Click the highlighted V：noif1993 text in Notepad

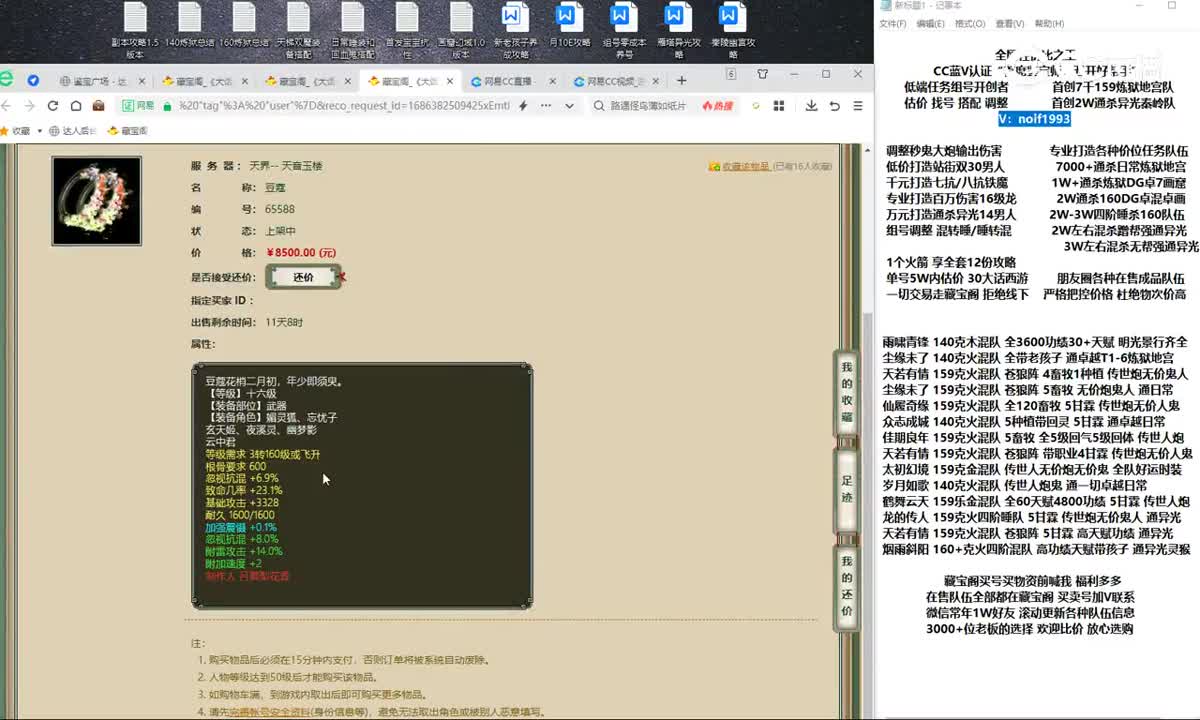tap(1035, 119)
